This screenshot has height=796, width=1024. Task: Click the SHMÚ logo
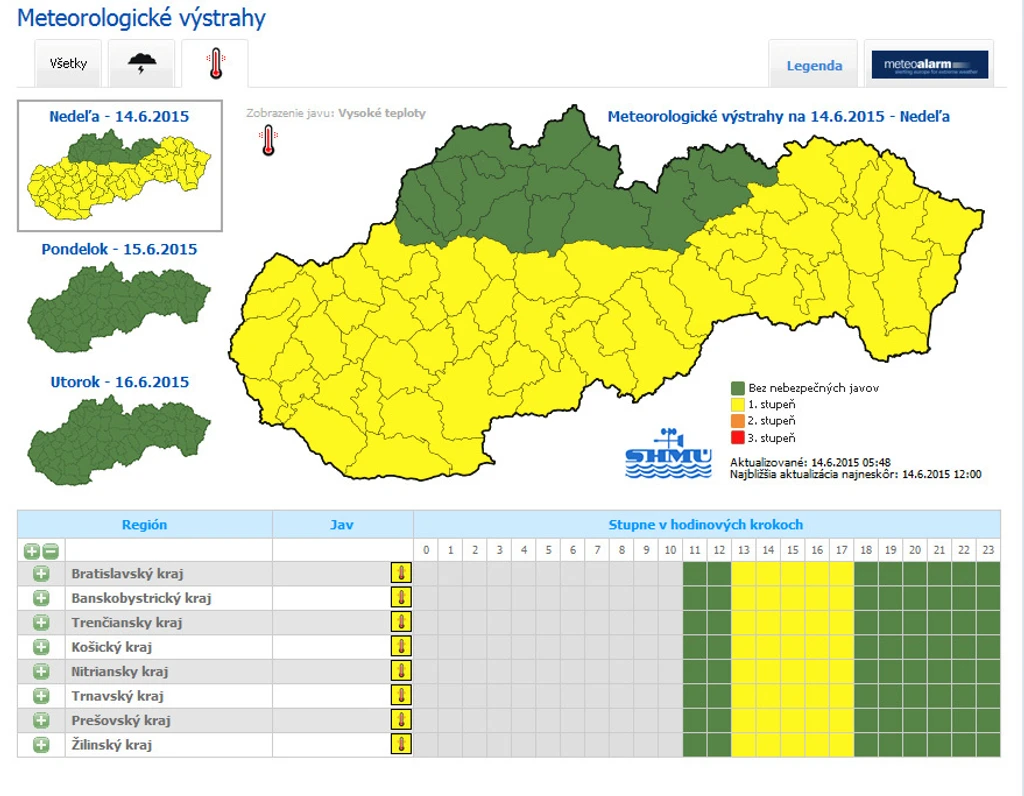[x=668, y=454]
